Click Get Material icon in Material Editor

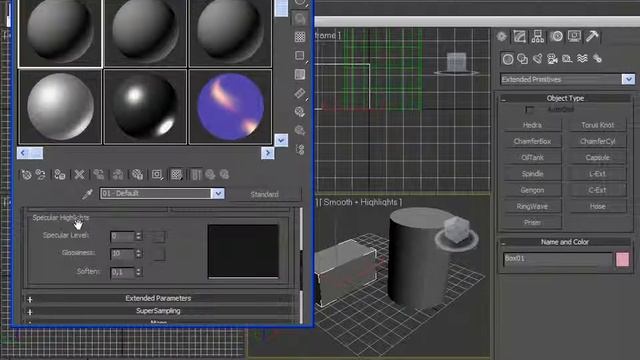click(27, 175)
